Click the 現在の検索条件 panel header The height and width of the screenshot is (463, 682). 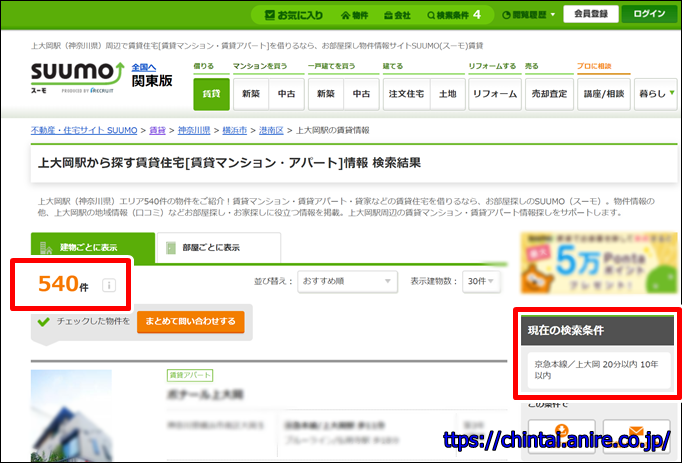598,330
